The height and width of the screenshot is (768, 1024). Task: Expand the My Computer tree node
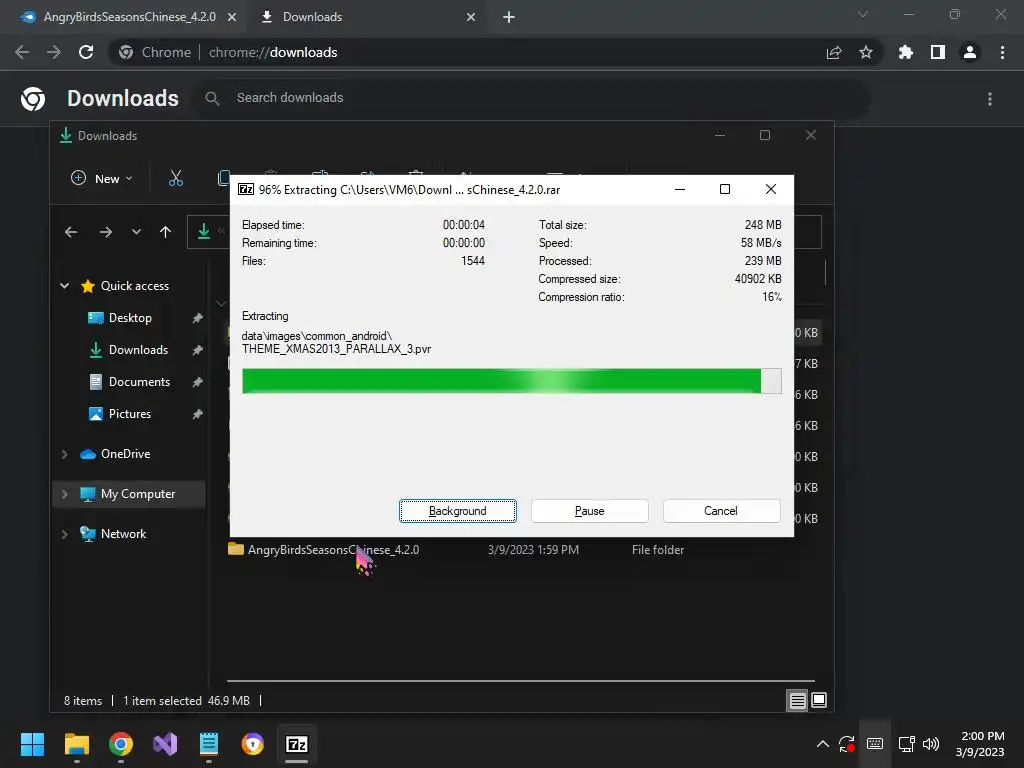(65, 494)
